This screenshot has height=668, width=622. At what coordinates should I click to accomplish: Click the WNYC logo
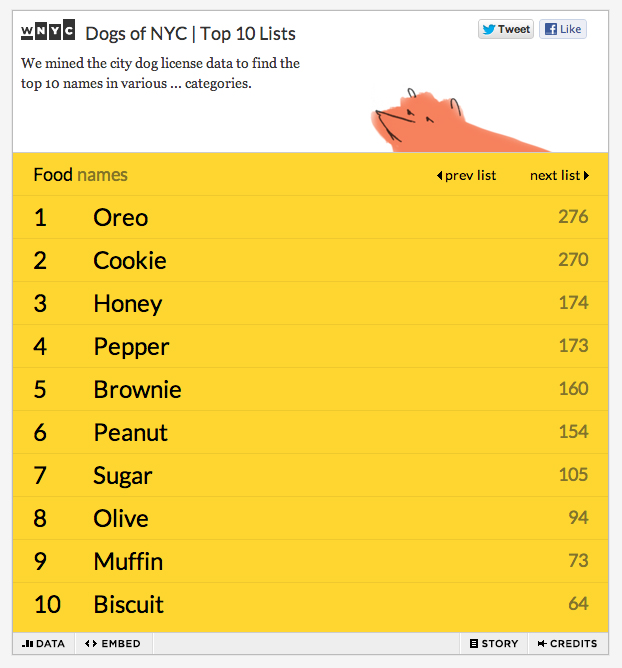click(x=47, y=32)
